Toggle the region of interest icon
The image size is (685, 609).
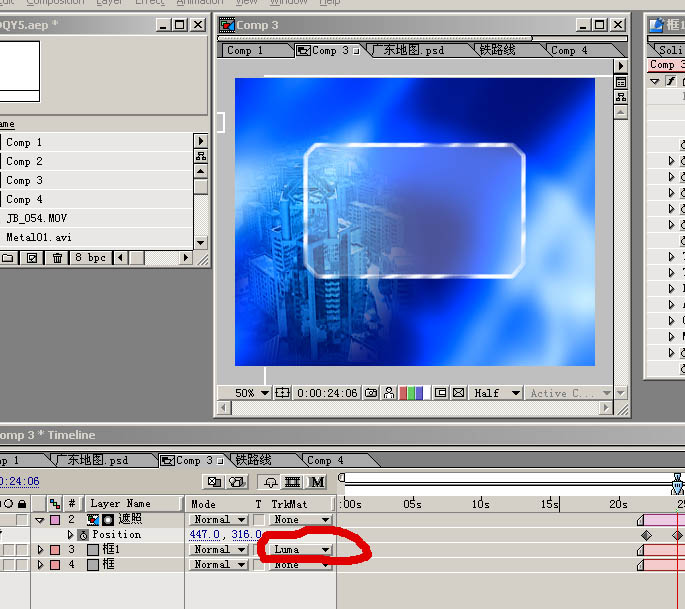point(440,393)
